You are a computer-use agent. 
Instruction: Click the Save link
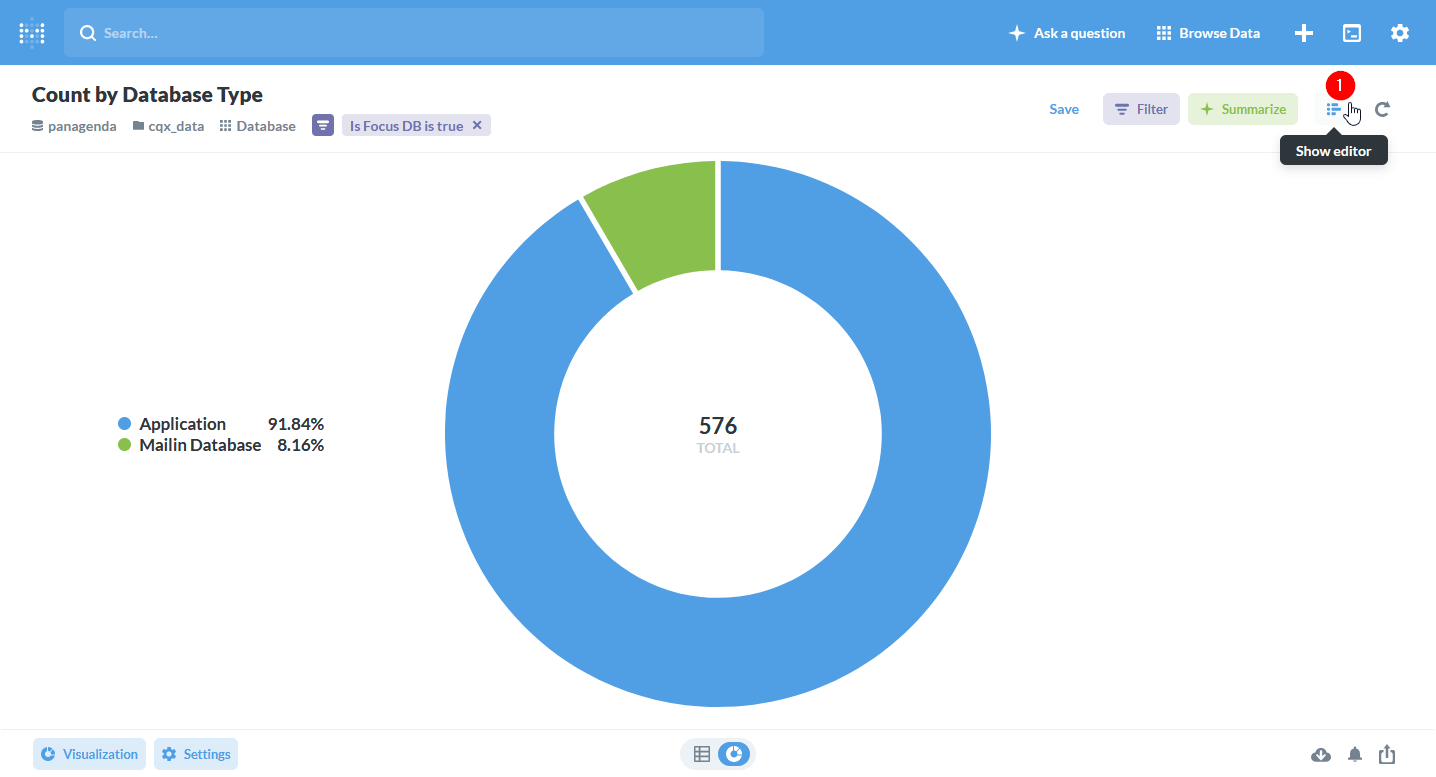click(x=1064, y=109)
